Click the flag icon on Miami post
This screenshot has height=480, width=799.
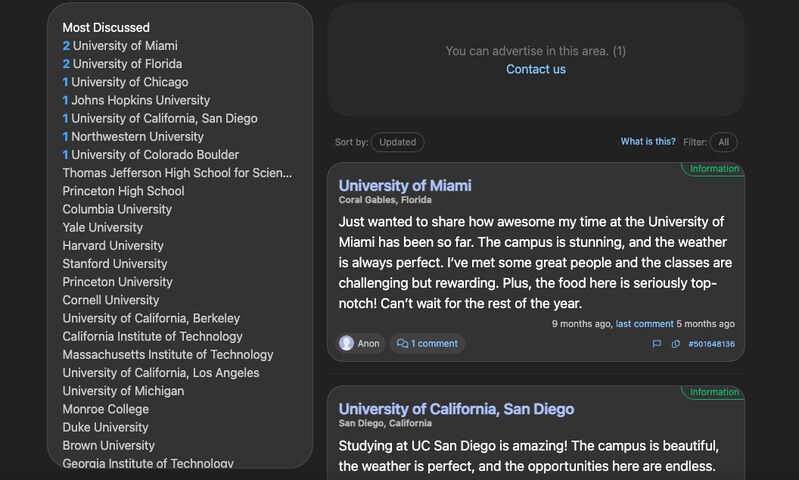coord(657,344)
